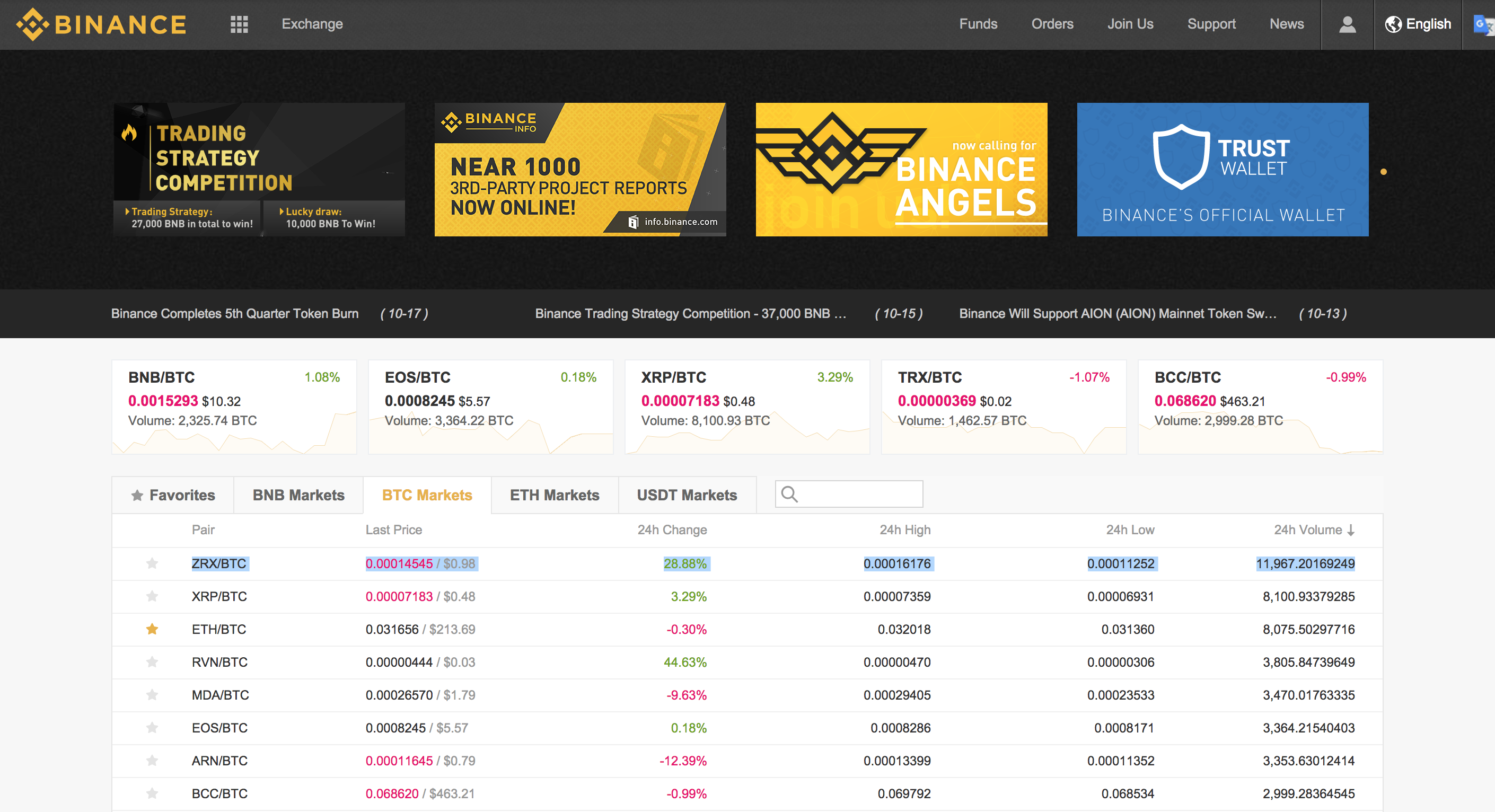
Task: Switch to the USDT Markets tab
Action: tap(687, 495)
